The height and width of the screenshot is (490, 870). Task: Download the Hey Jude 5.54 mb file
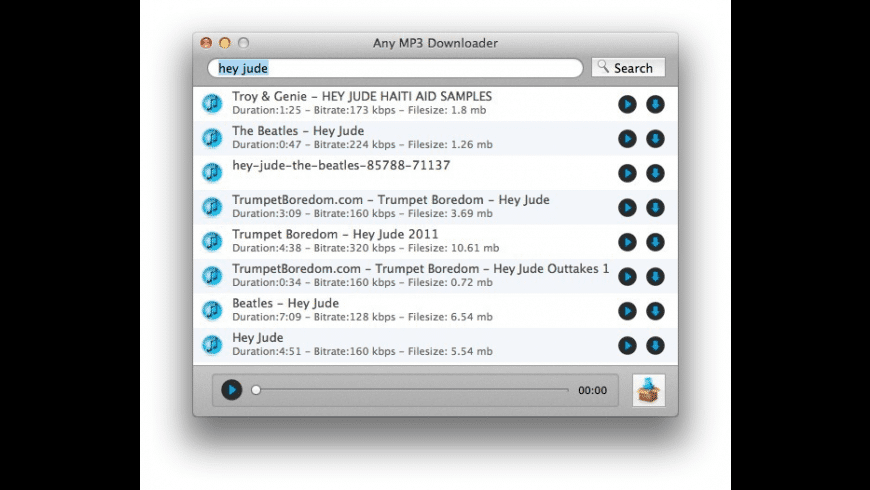pyautogui.click(x=655, y=345)
